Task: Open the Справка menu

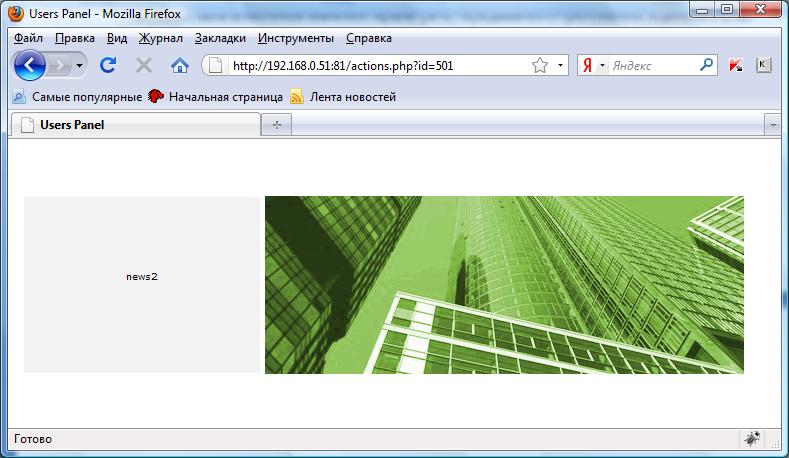Action: click(369, 38)
